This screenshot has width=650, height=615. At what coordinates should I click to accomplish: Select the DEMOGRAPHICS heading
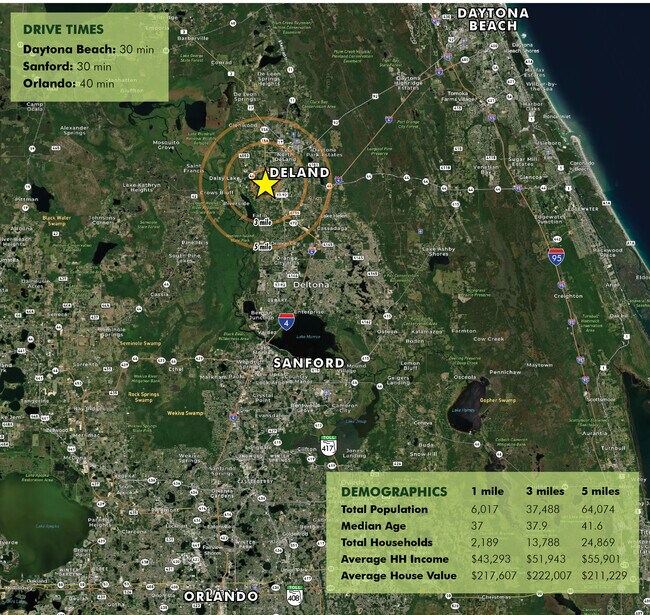point(393,491)
